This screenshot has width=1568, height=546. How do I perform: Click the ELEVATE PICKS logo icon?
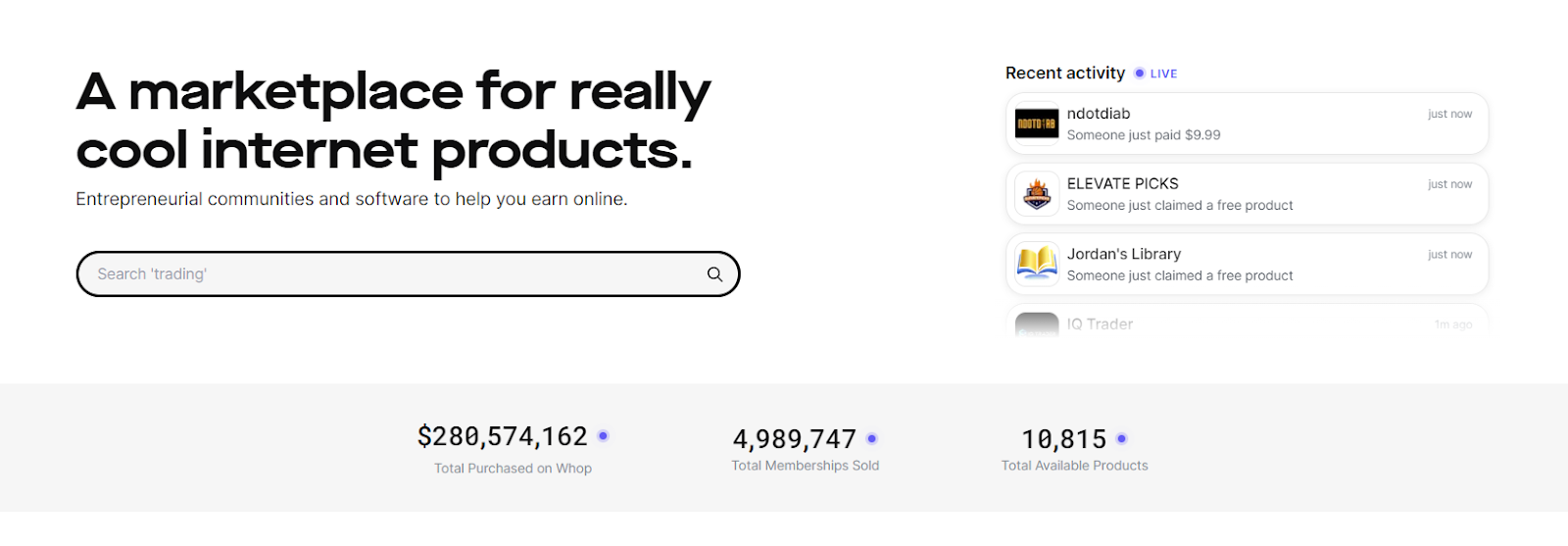[x=1037, y=194]
